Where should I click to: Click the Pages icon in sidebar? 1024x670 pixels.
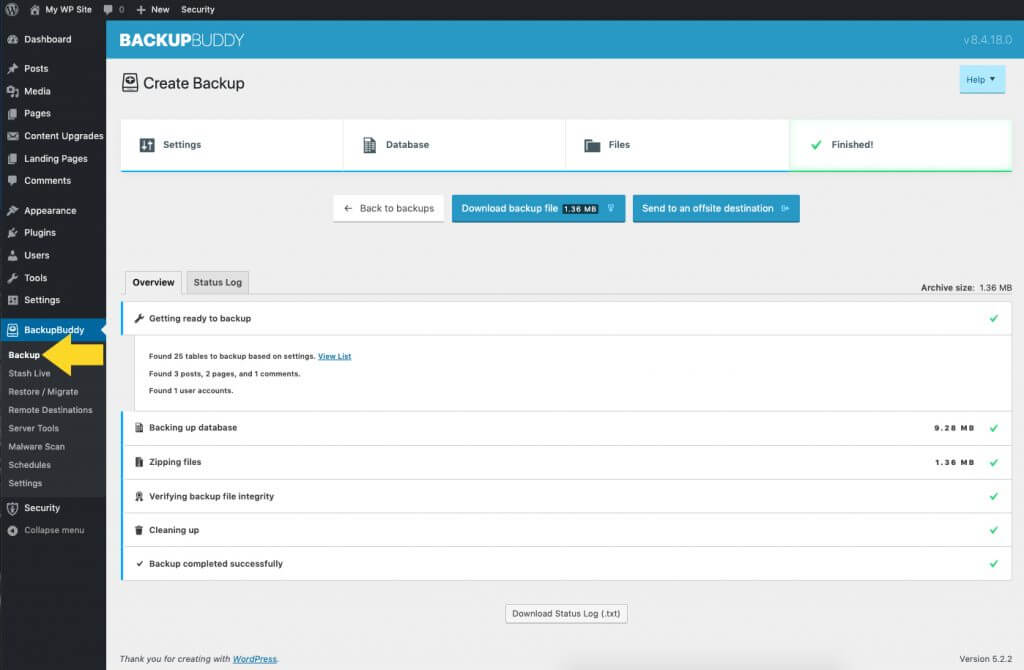(12, 114)
